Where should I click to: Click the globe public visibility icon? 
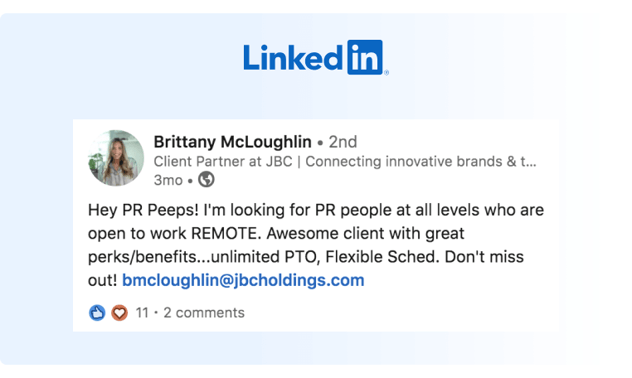tap(206, 180)
